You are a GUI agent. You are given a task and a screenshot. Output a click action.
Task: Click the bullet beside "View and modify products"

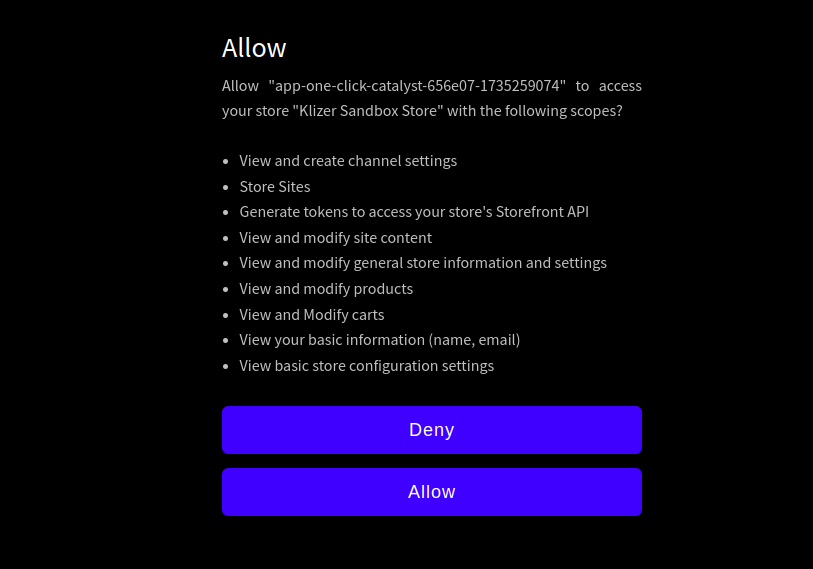tap(227, 289)
